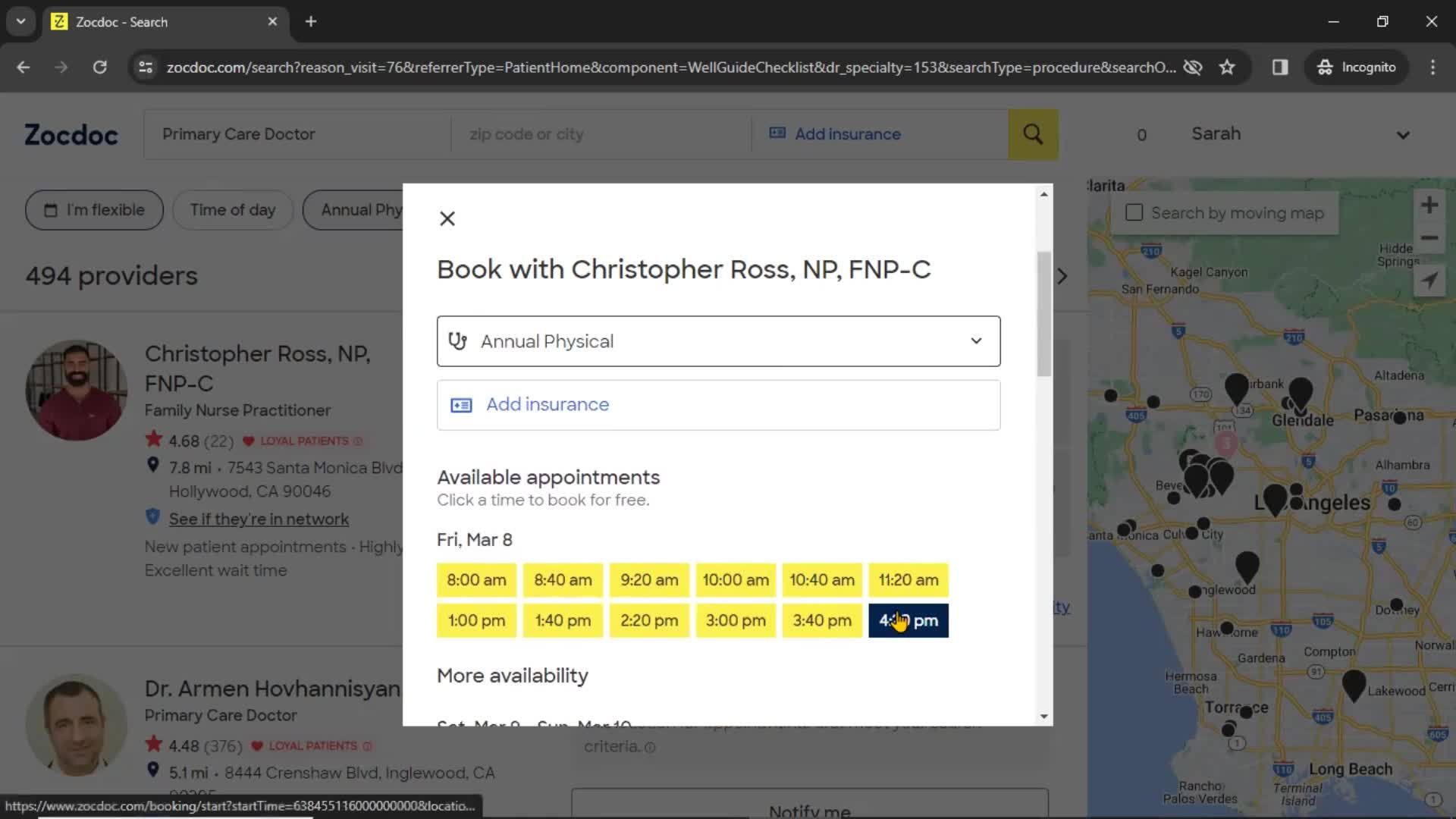Click the calendar icon in I'm flexible chip
This screenshot has width=1456, height=819.
pyautogui.click(x=51, y=211)
